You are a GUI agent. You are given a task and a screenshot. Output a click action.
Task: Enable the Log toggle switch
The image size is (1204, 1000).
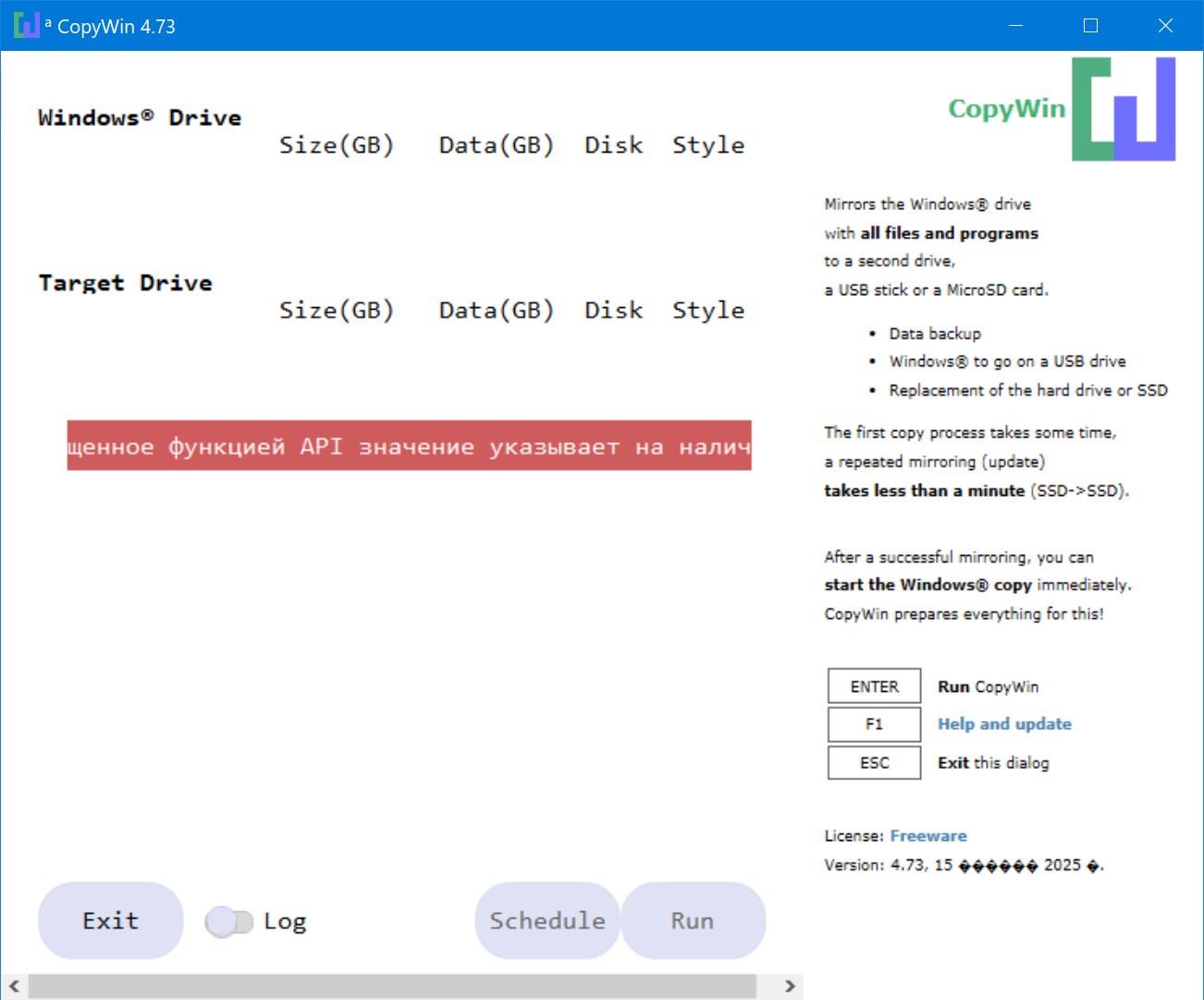pos(229,921)
